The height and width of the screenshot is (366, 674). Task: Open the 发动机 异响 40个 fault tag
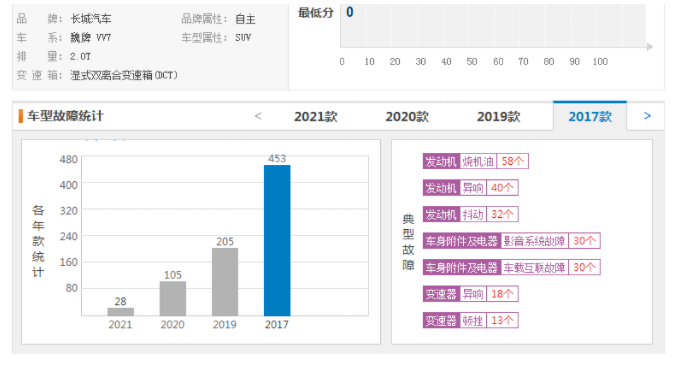click(470, 188)
